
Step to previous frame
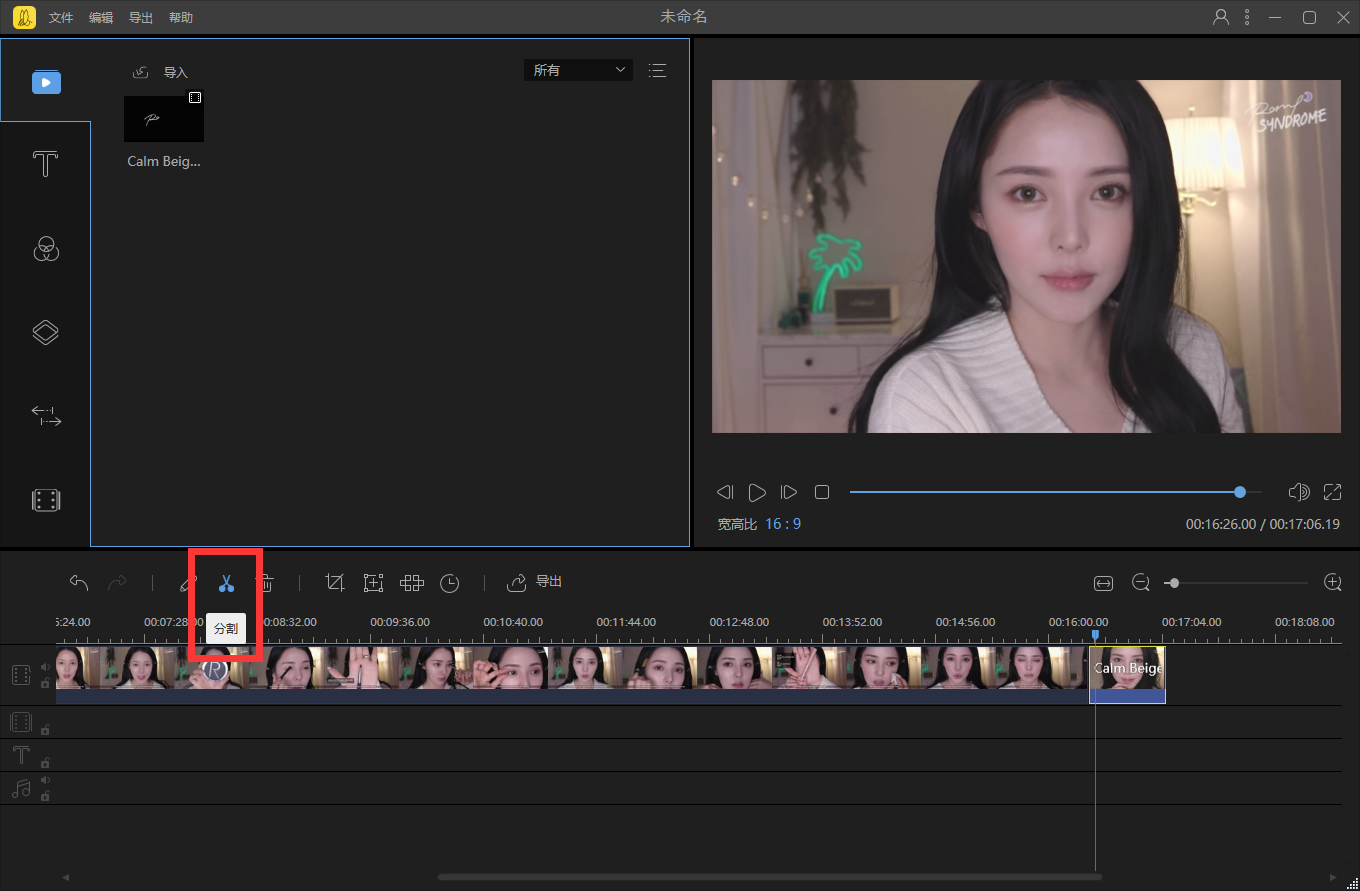coord(725,492)
